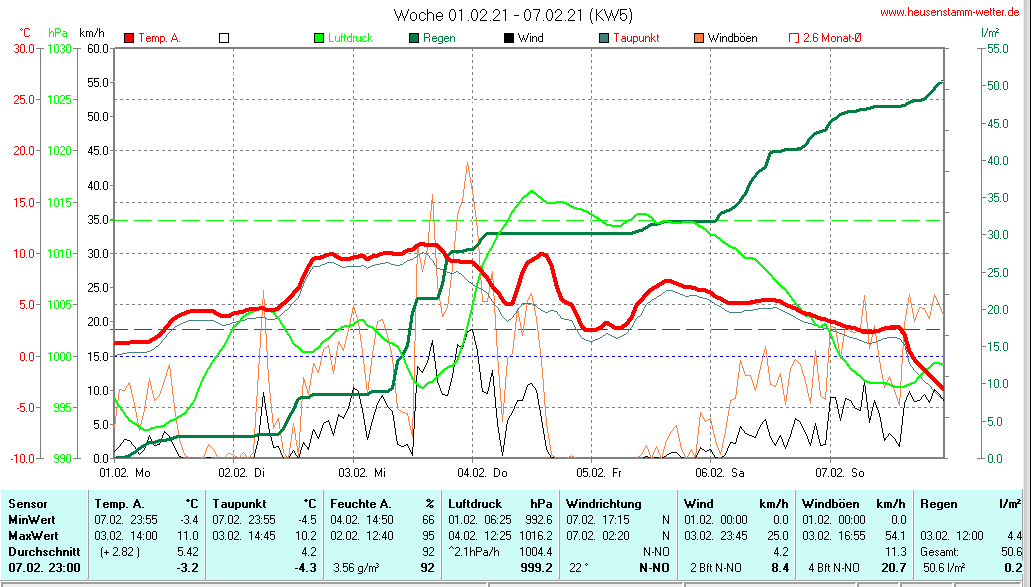
Task: Click the current pressure value 999.2
Action: [x=536, y=568]
